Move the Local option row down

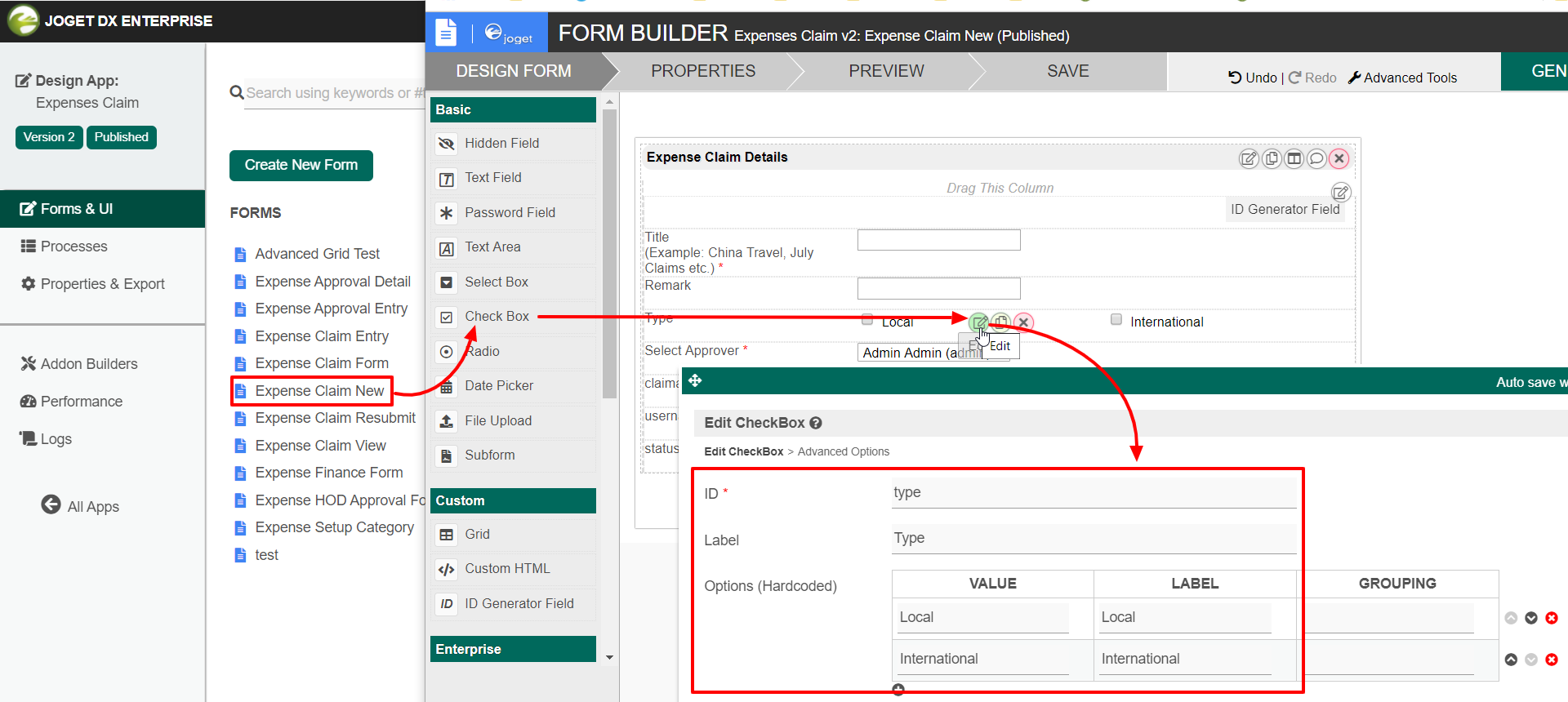pos(1531,618)
